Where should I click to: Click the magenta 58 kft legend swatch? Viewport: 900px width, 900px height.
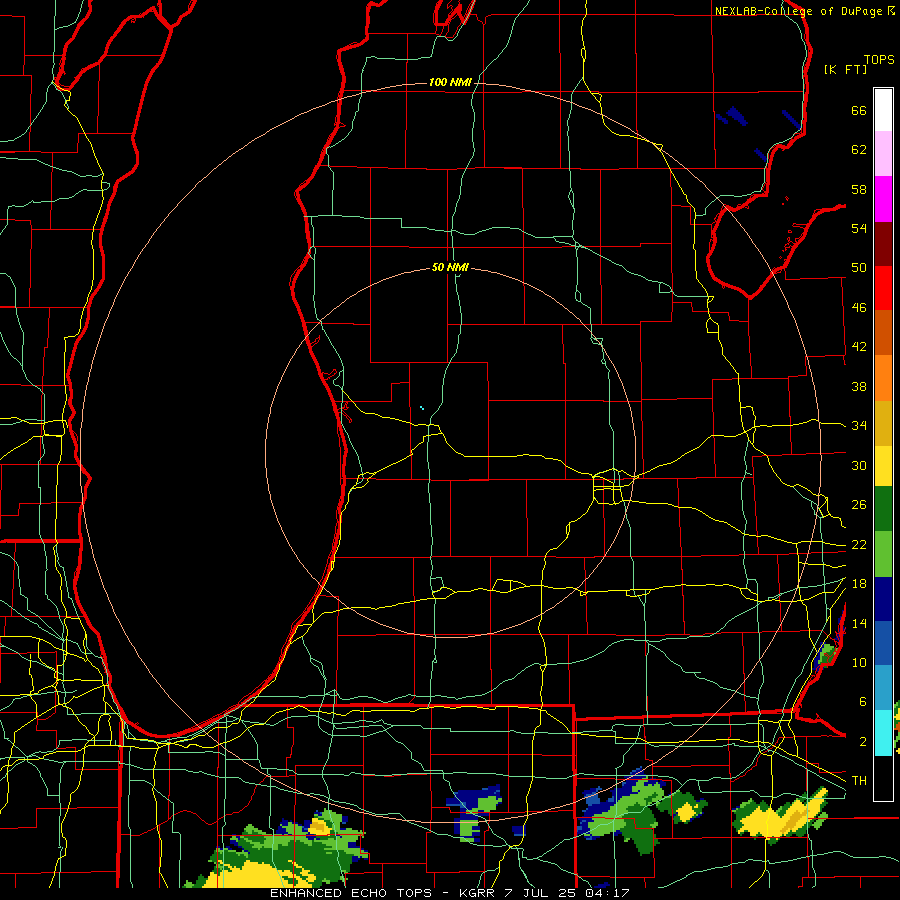pyautogui.click(x=883, y=199)
